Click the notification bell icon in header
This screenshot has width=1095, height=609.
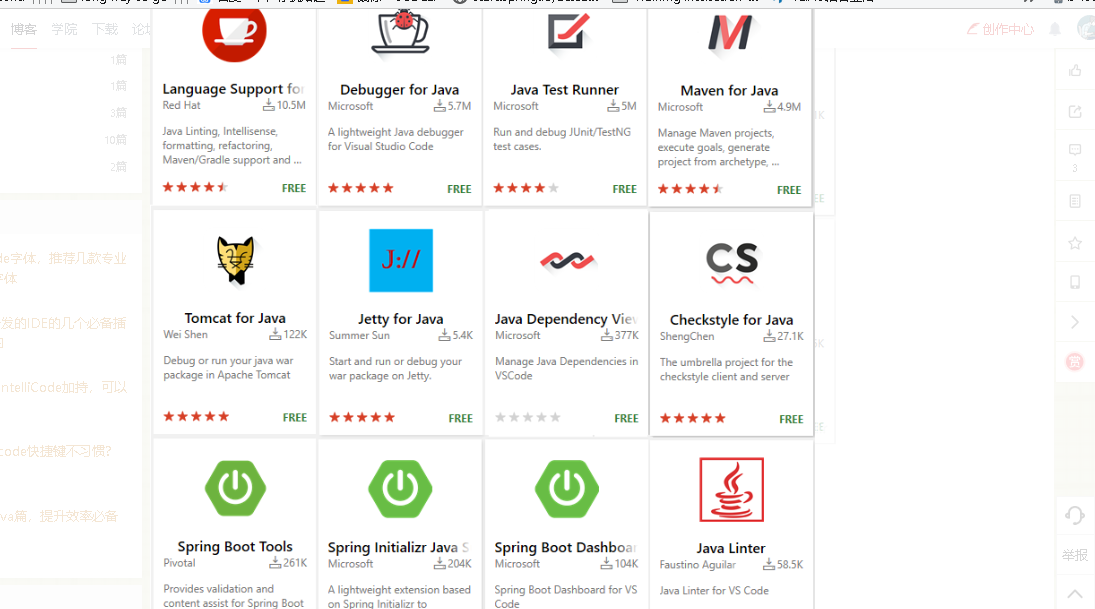pos(1054,29)
